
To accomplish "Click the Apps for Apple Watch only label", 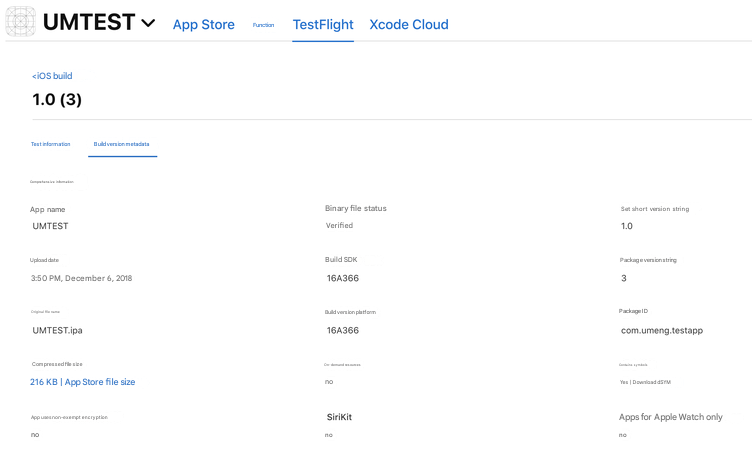I will tap(670, 417).
